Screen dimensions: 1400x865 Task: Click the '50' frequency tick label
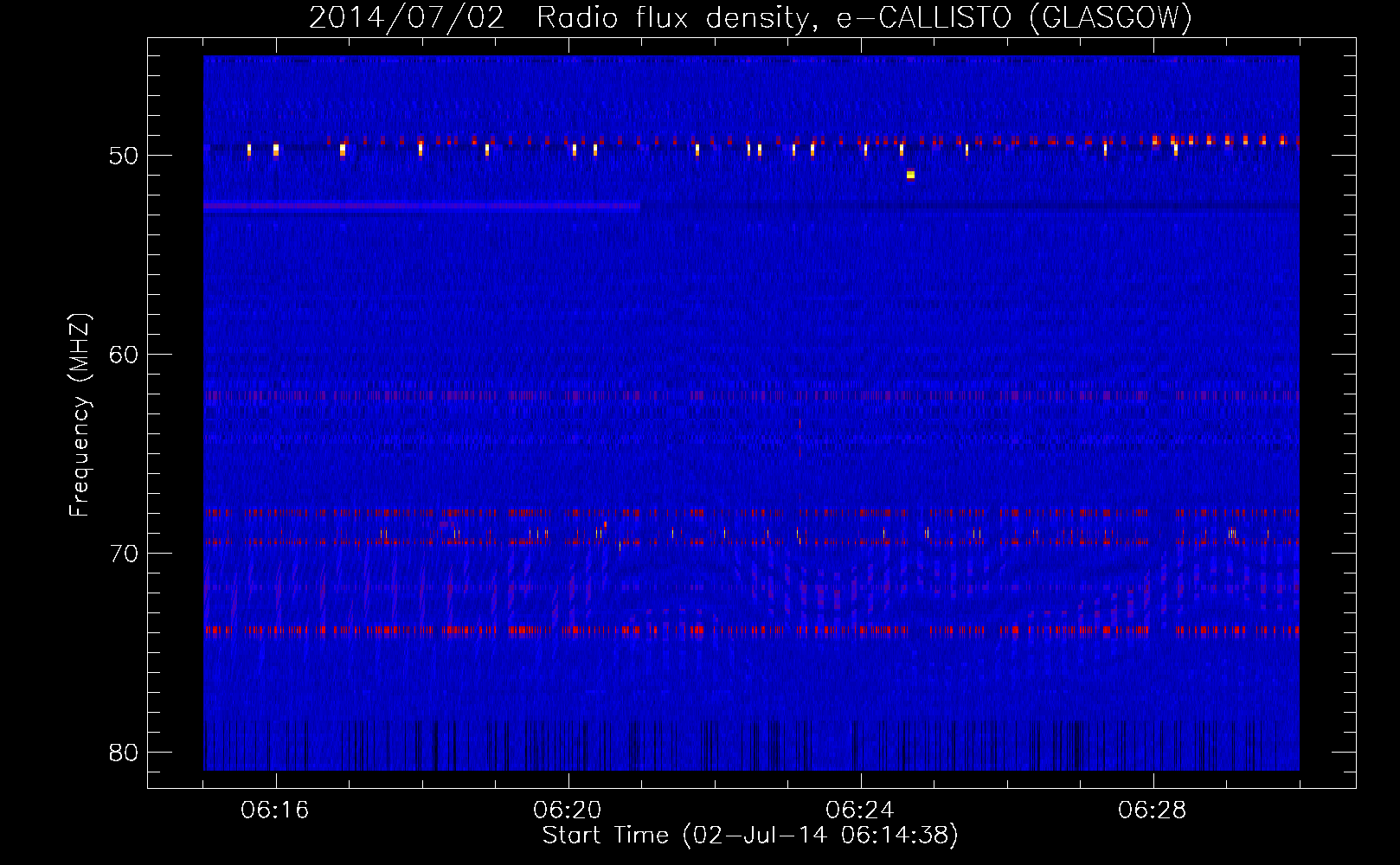(x=124, y=156)
